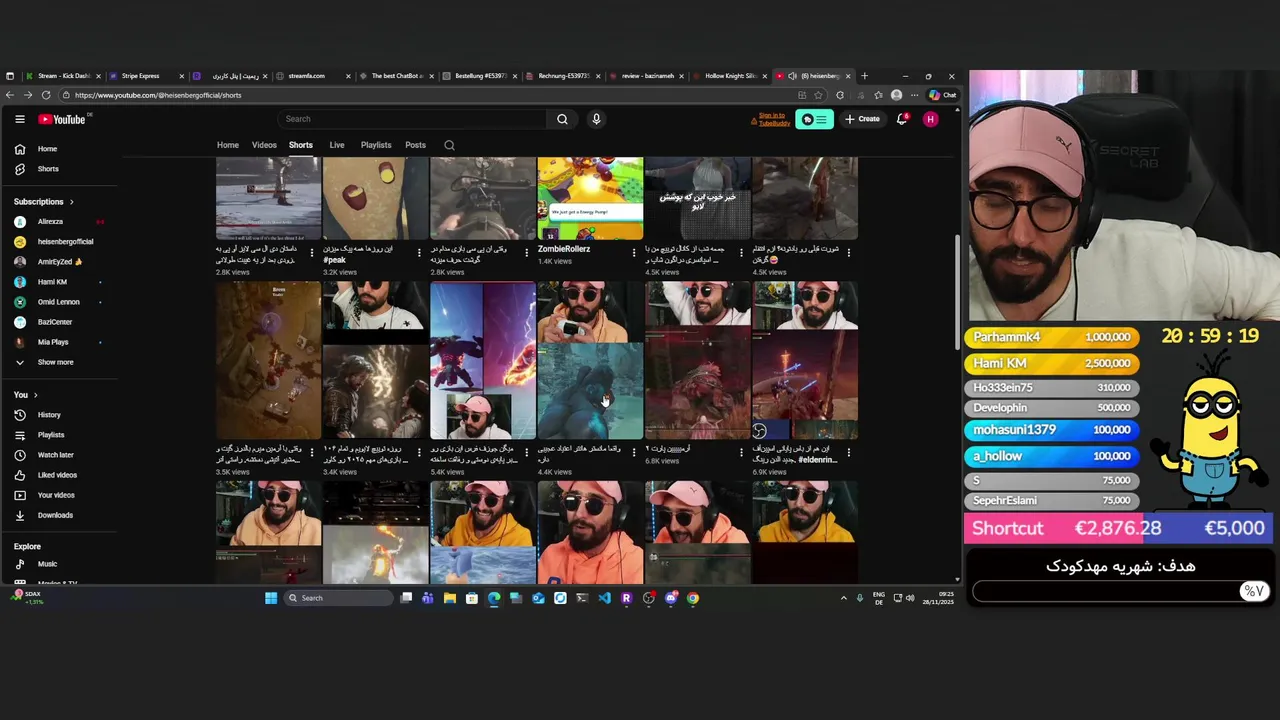Viewport: 1280px width, 720px height.
Task: Open the YouTube notifications bell
Action: tap(901, 119)
